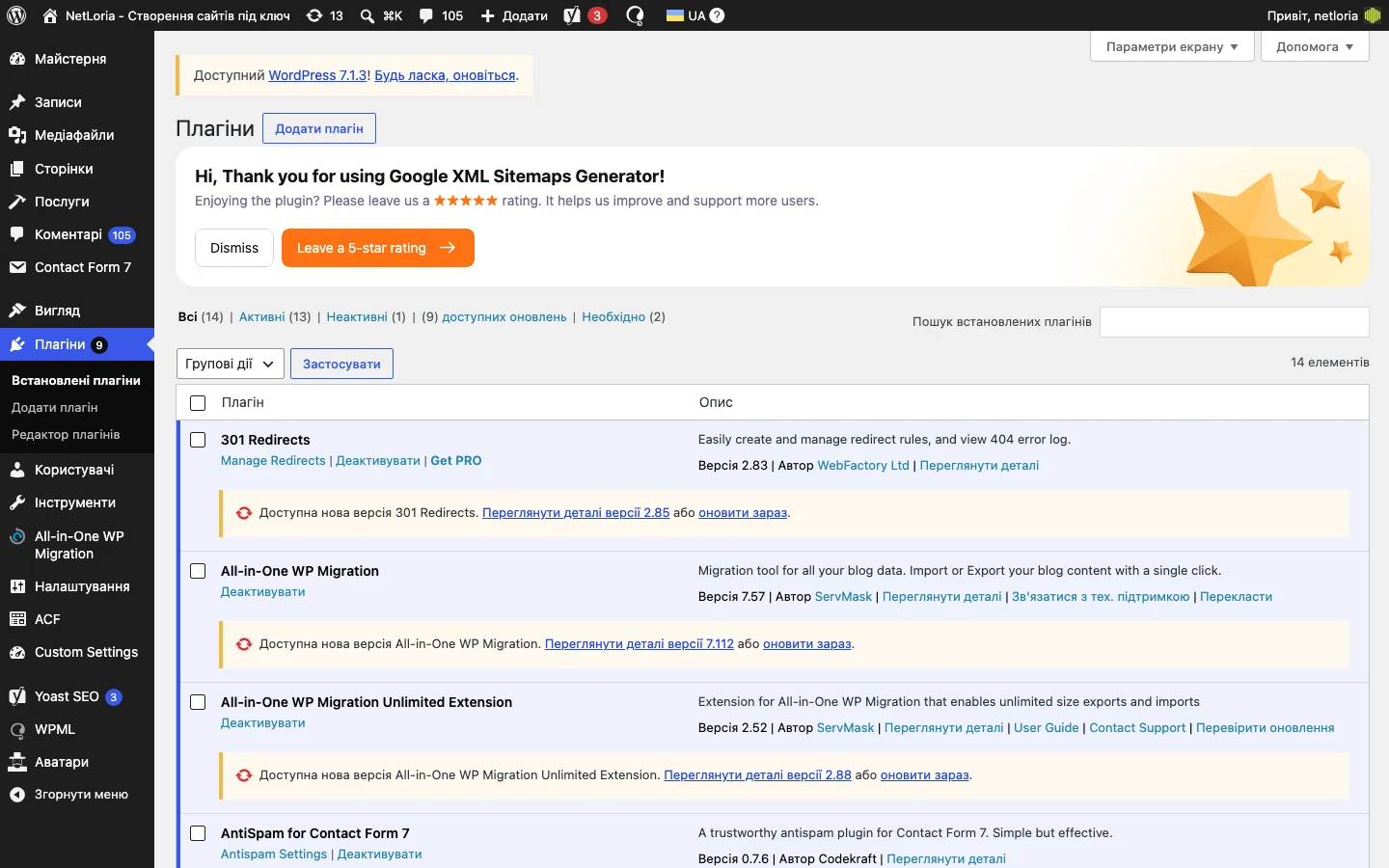The width and height of the screenshot is (1389, 868).
Task: Open the WPML help question-mark icon
Action: (717, 15)
